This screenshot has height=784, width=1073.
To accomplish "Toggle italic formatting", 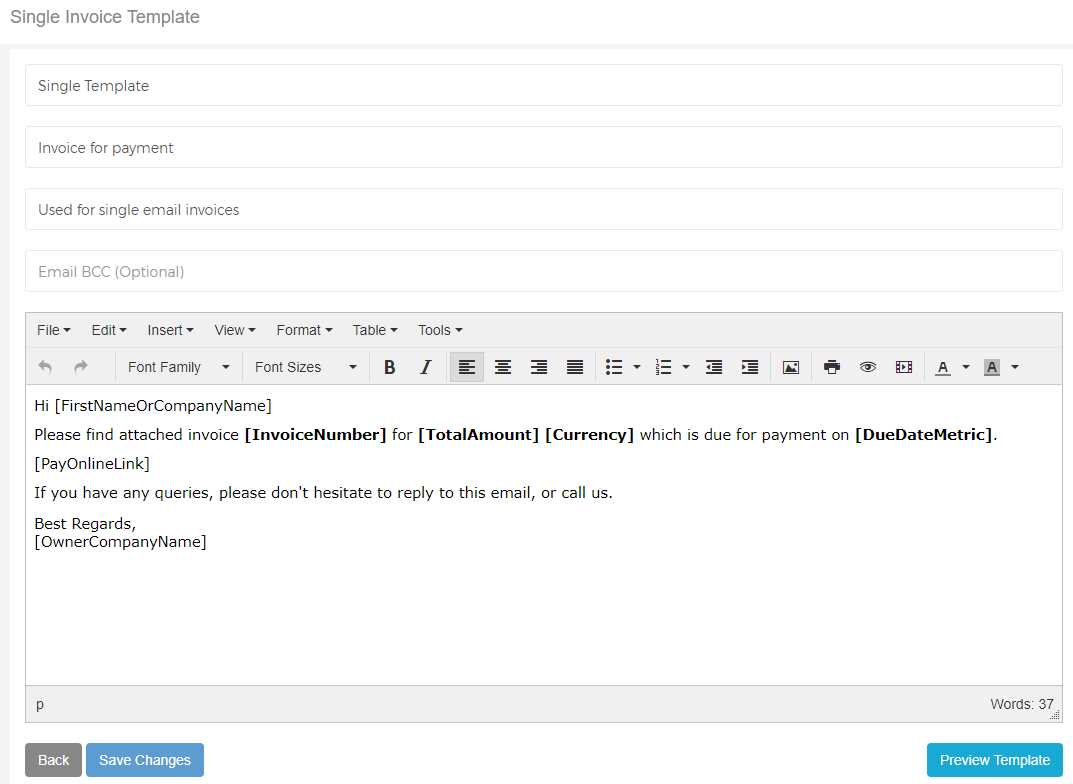I will pyautogui.click(x=426, y=367).
